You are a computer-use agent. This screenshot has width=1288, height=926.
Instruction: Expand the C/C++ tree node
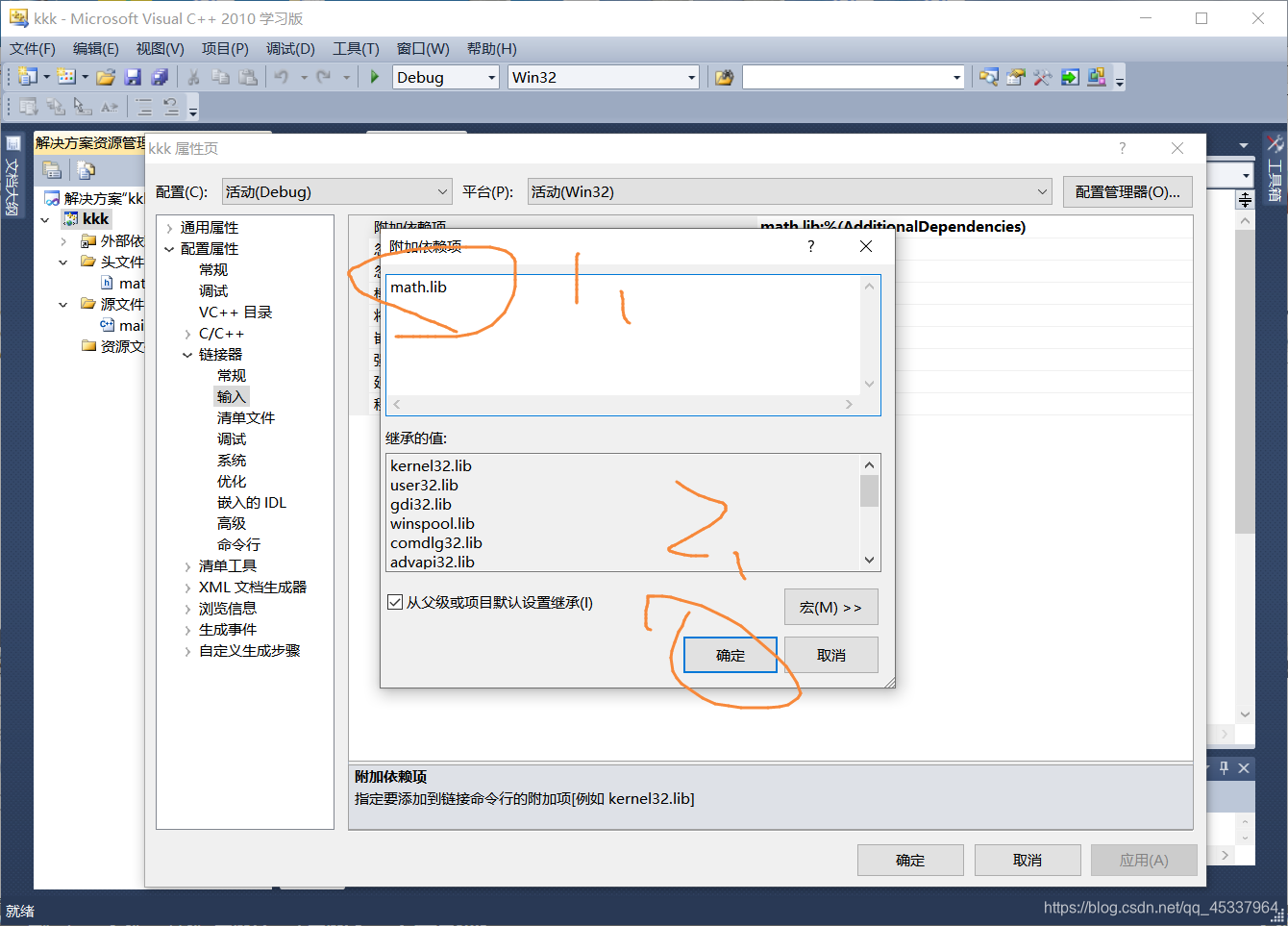pos(188,334)
